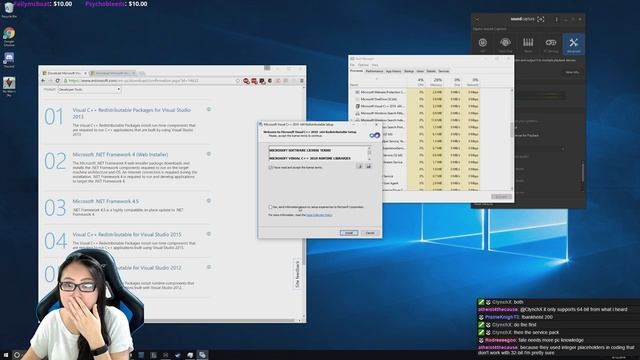Open the first circular tab icon in sound capture app
This screenshot has height=360, width=640.
(x=482, y=44)
